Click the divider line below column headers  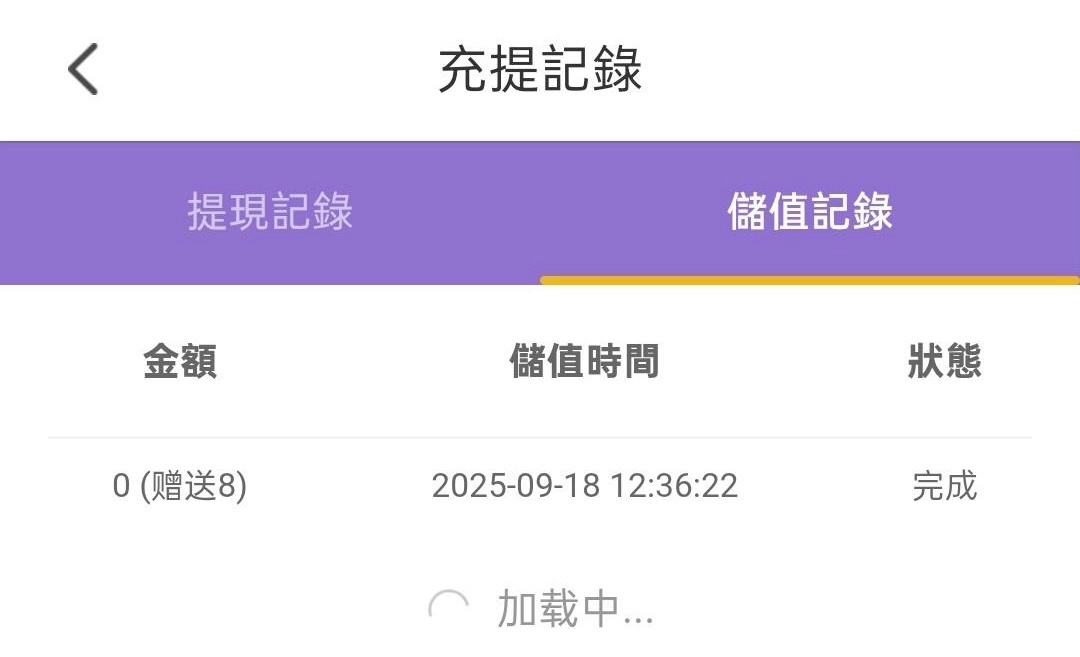coord(540,437)
